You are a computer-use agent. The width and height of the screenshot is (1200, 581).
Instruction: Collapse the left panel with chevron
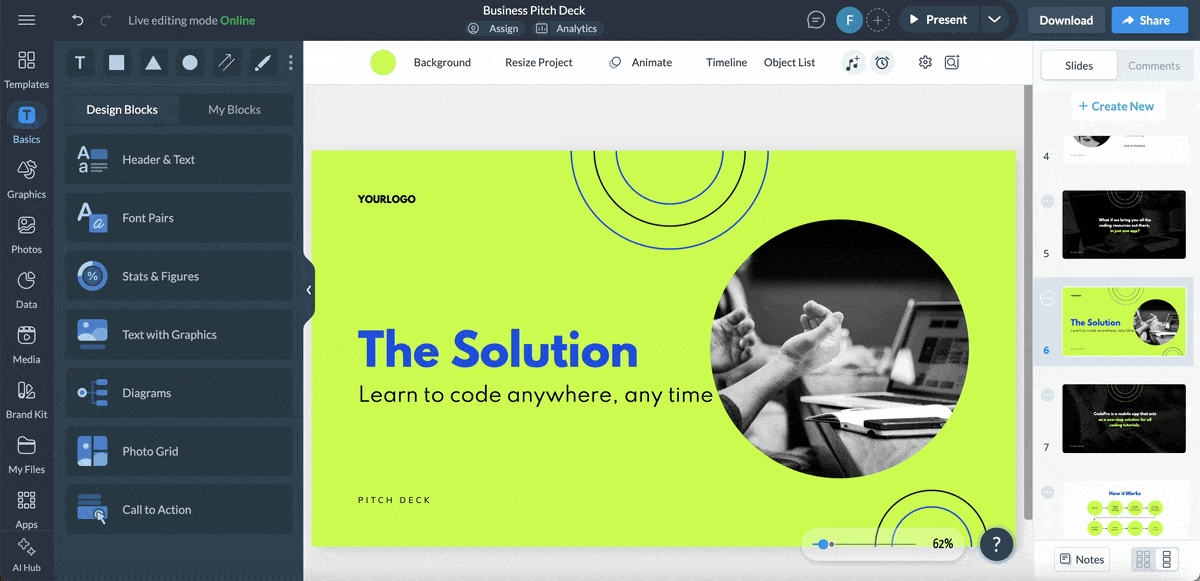tap(309, 290)
